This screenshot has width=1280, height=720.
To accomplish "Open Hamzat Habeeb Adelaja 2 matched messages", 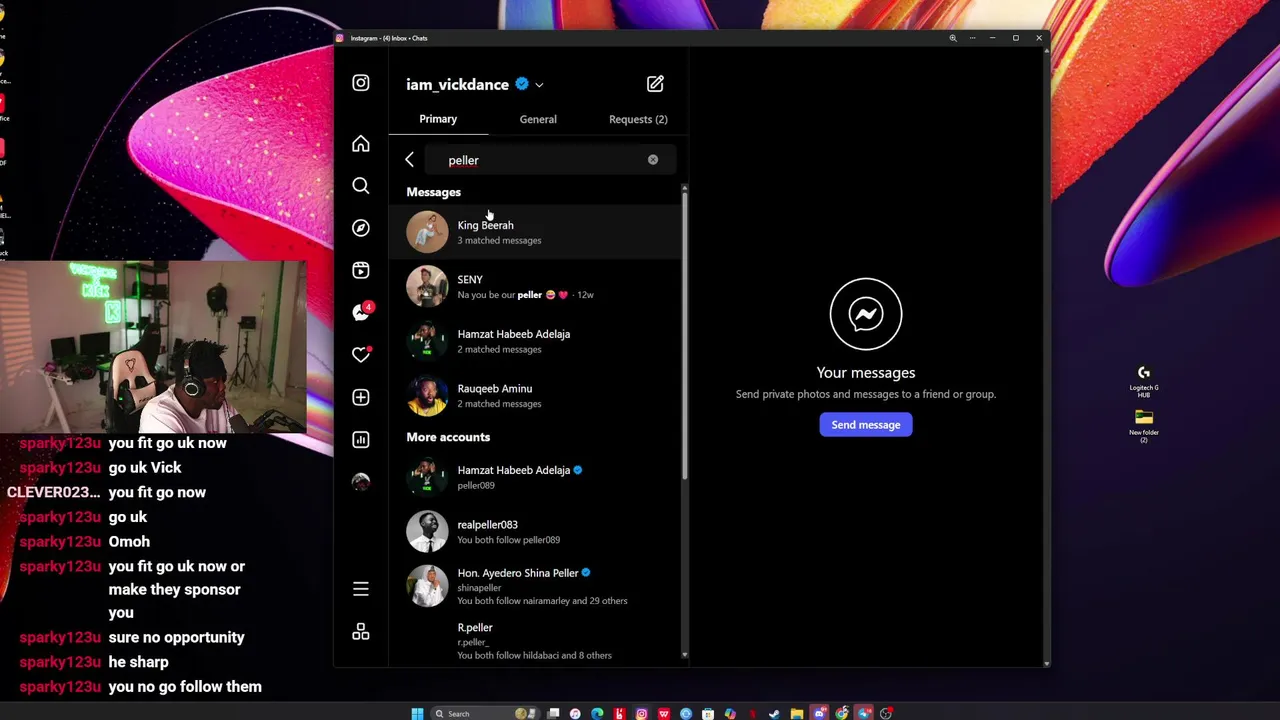I will tap(536, 341).
